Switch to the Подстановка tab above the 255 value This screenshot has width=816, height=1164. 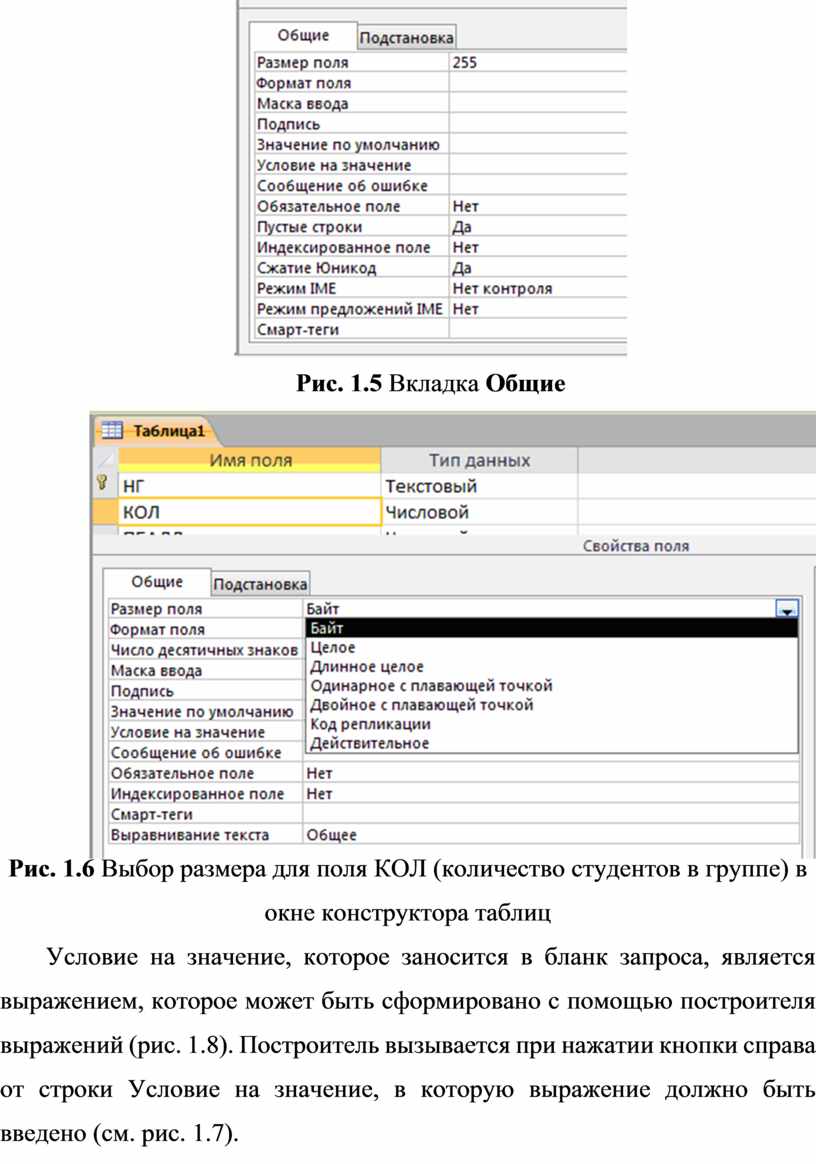[x=406, y=37]
